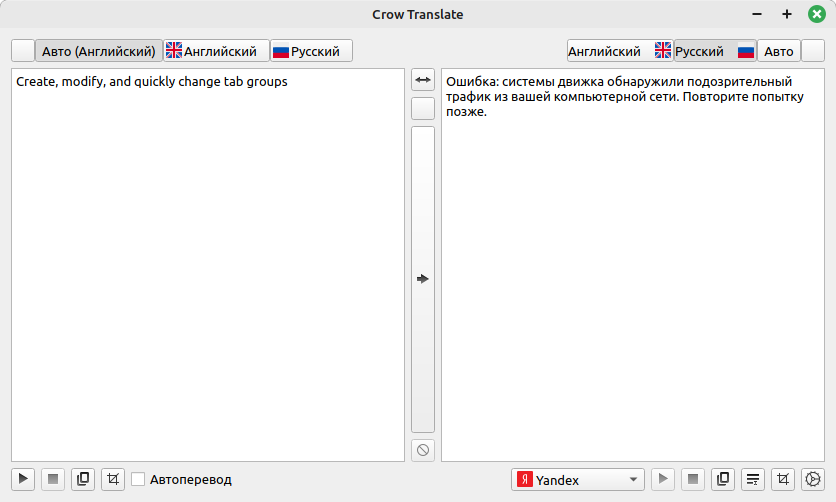Viewport: 836px width, 502px height.
Task: Copy all translation info icon
Action: coord(754,480)
